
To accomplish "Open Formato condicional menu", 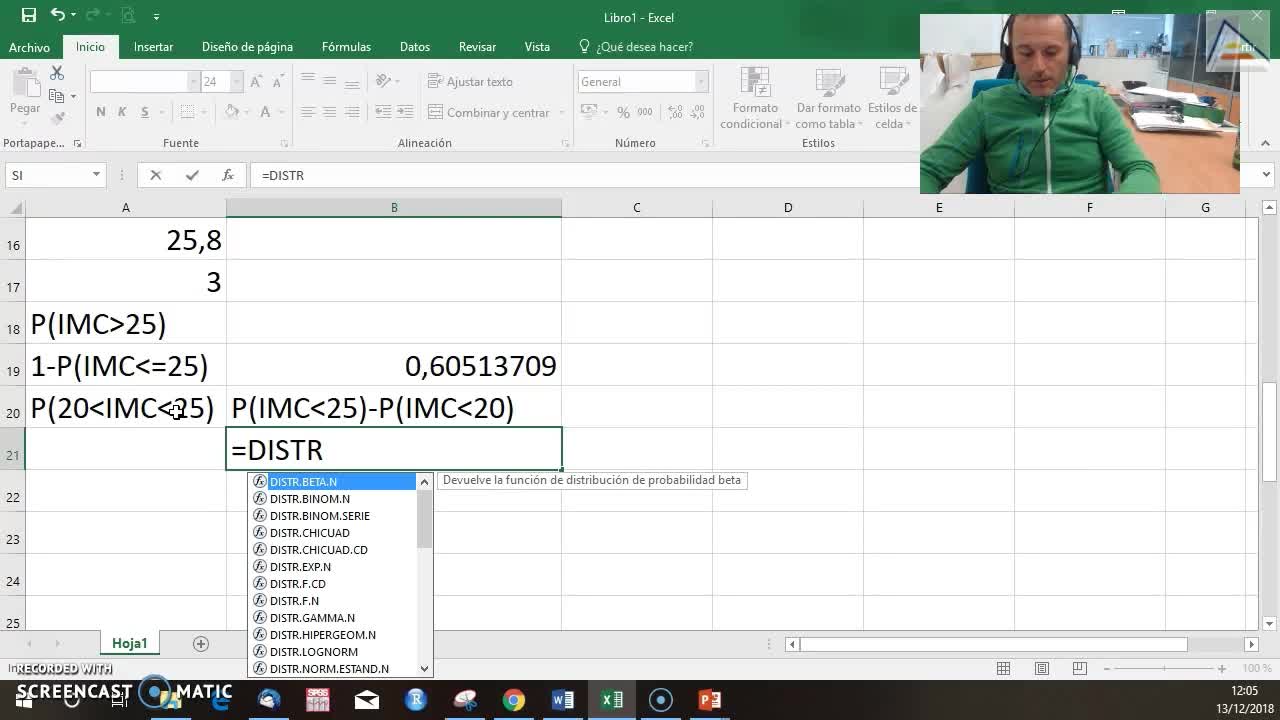I will point(755,99).
